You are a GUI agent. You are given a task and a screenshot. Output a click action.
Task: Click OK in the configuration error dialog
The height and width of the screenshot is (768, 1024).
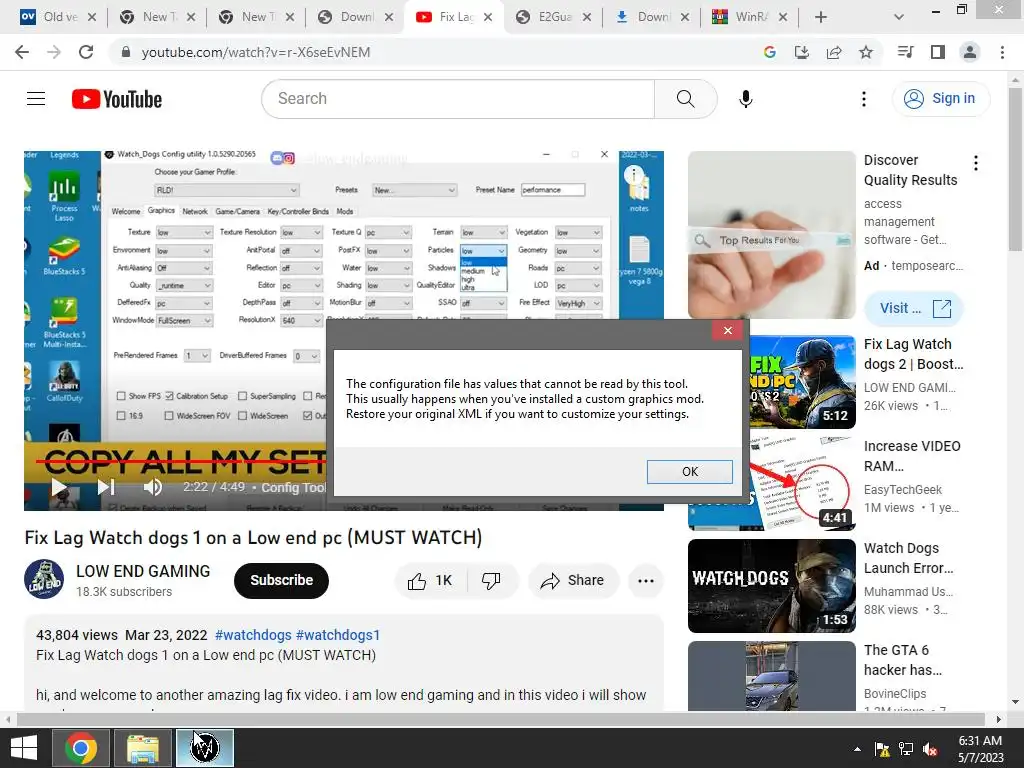pyautogui.click(x=689, y=472)
